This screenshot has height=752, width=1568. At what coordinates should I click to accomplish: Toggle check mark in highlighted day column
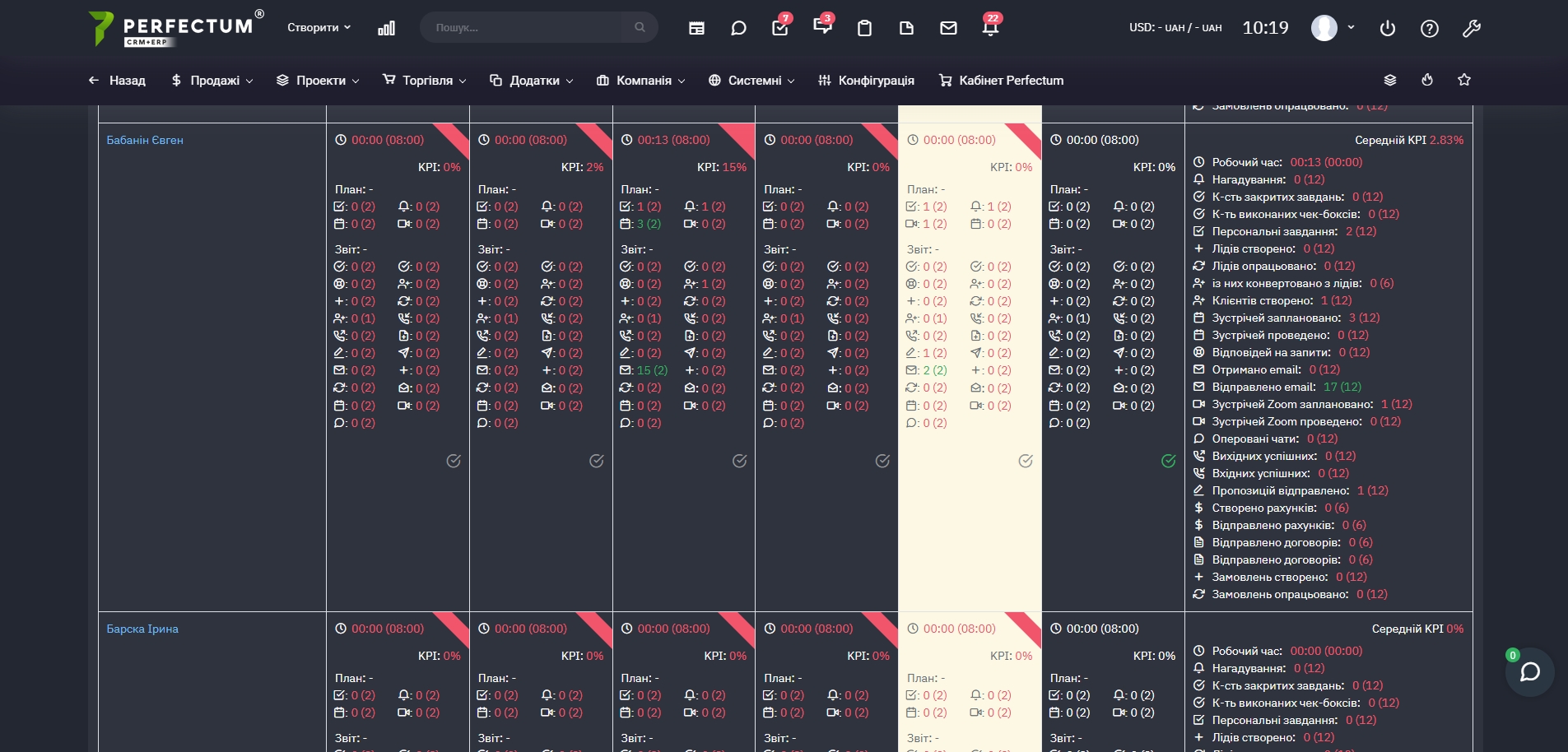[1026, 461]
